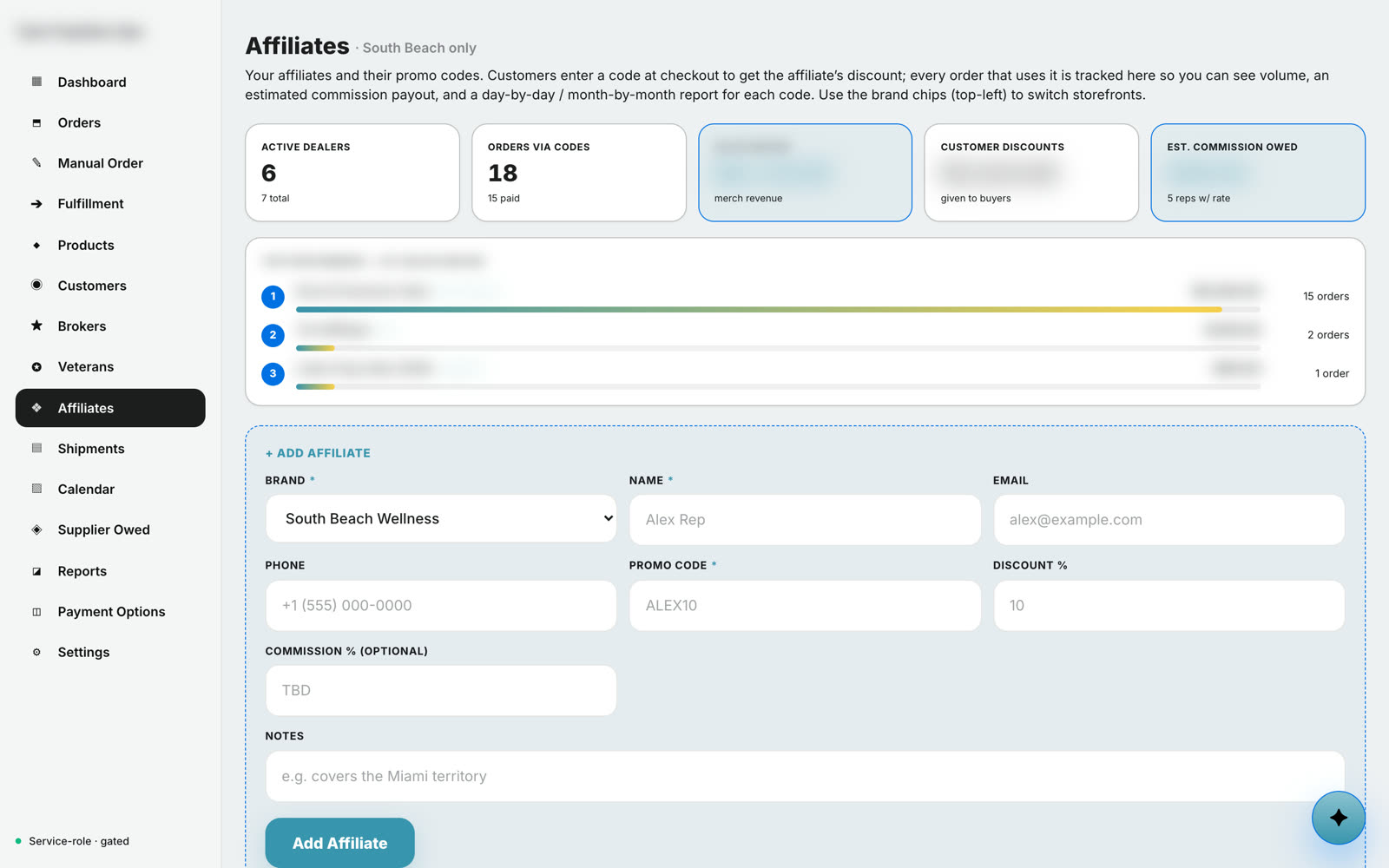The height and width of the screenshot is (868, 1389).
Task: Click the Products diamond icon
Action: [36, 245]
